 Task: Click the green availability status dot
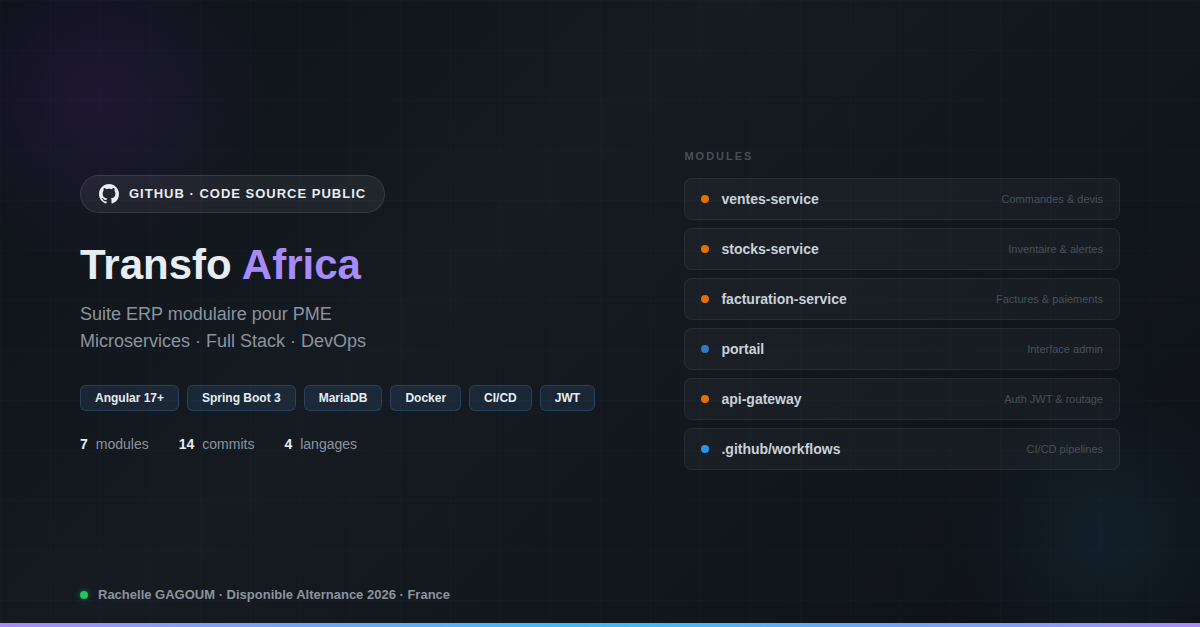84,595
